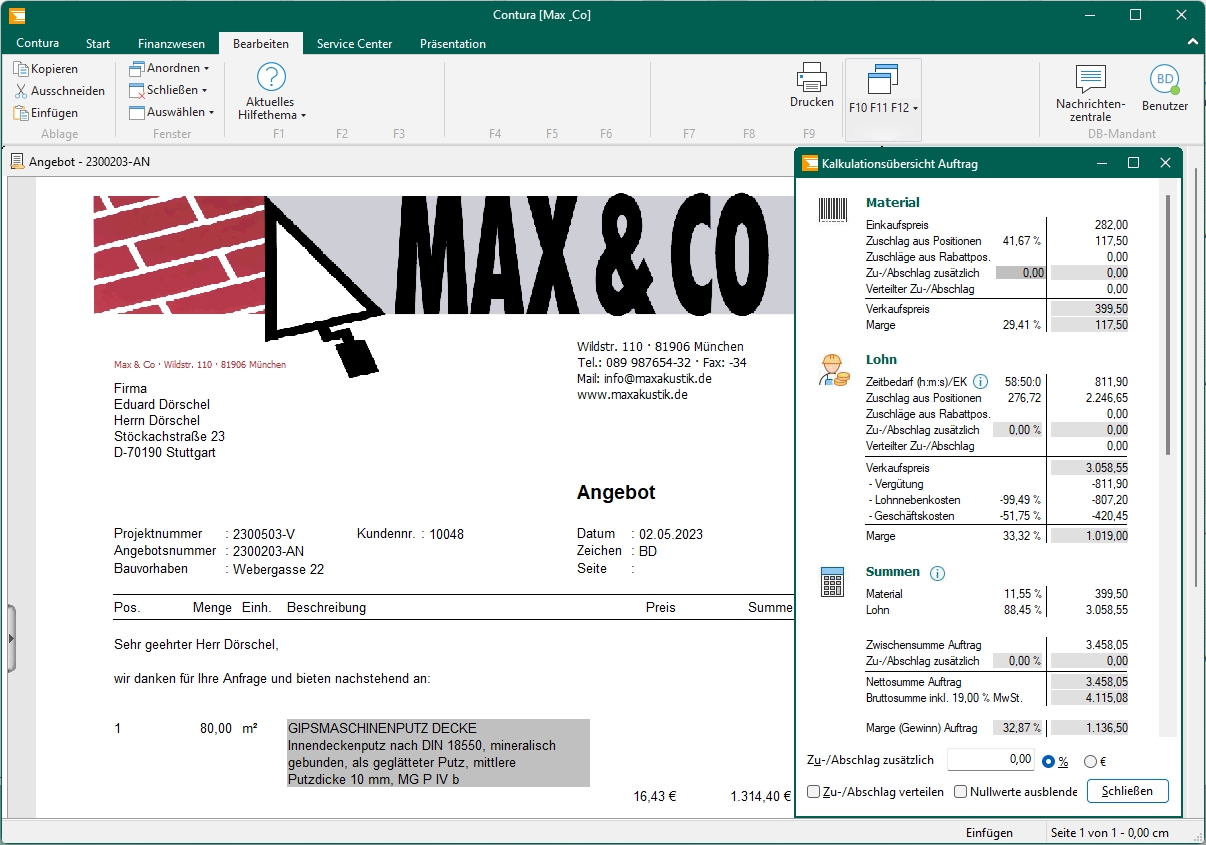Open the Service Center ribbon tab

[355, 44]
